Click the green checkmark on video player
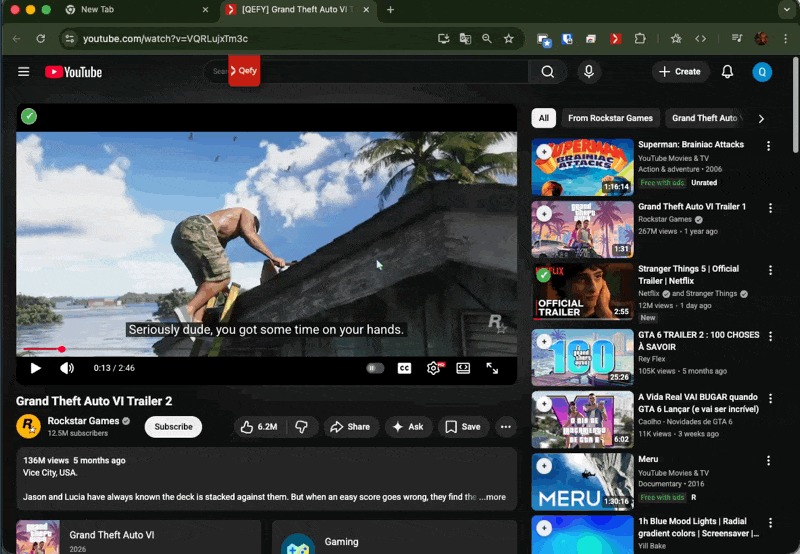 (29, 116)
